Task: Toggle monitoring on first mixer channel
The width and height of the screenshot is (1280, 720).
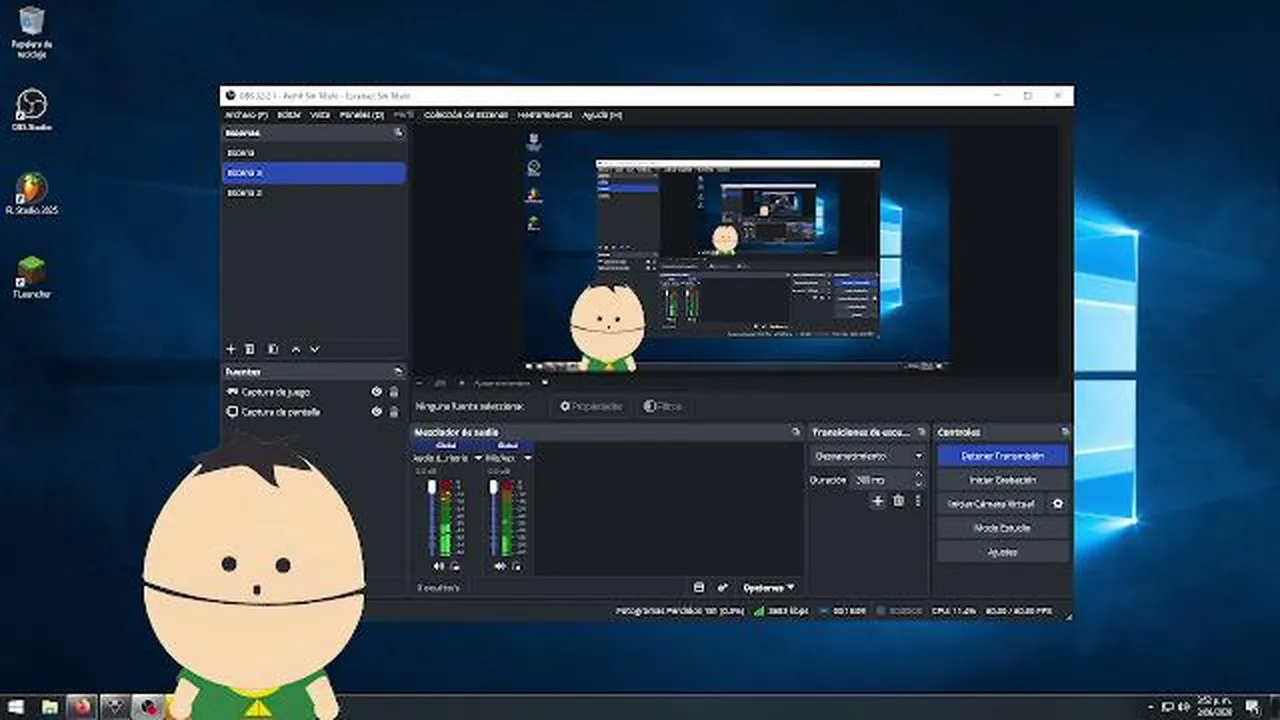Action: (455, 566)
